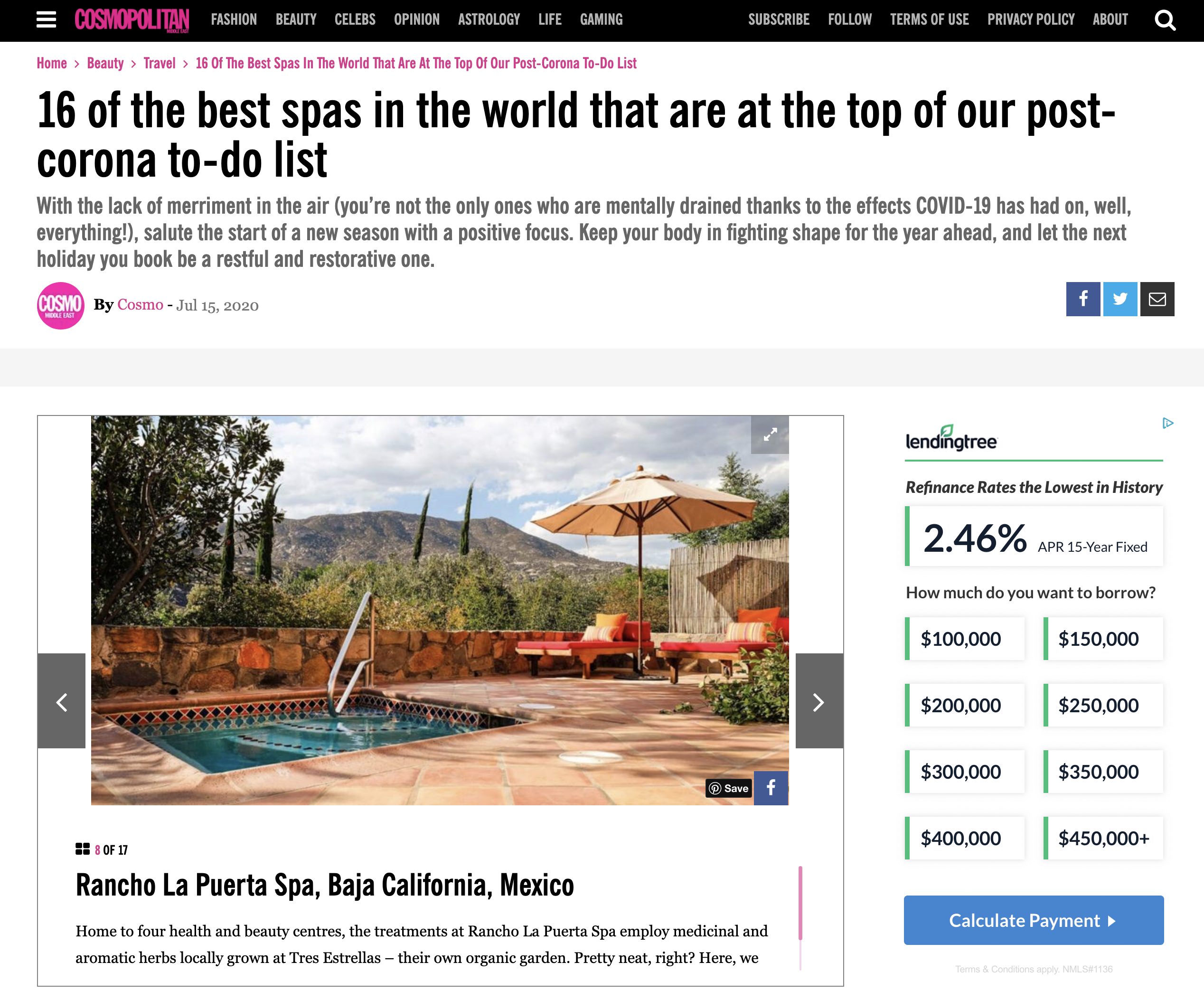Viewport: 1204px width, 1000px height.
Task: Go back to the previous gallery slide
Action: click(x=62, y=702)
